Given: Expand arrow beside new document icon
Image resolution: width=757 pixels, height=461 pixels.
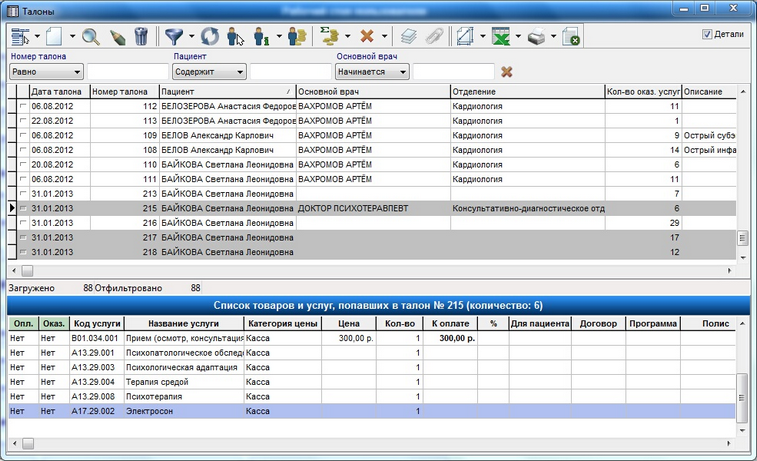Looking at the screenshot, I should 72,36.
